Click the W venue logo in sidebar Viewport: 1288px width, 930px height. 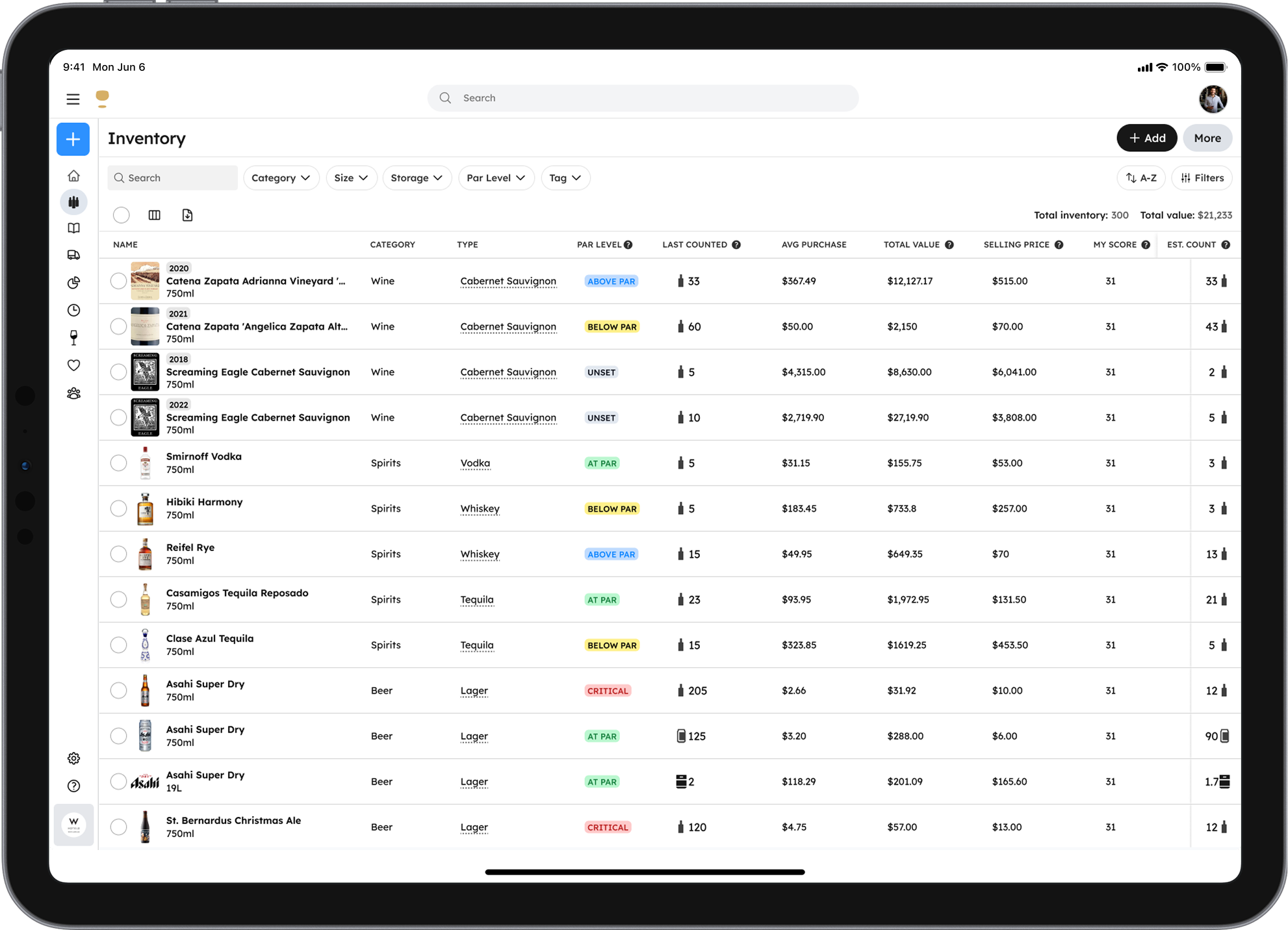pyautogui.click(x=74, y=825)
